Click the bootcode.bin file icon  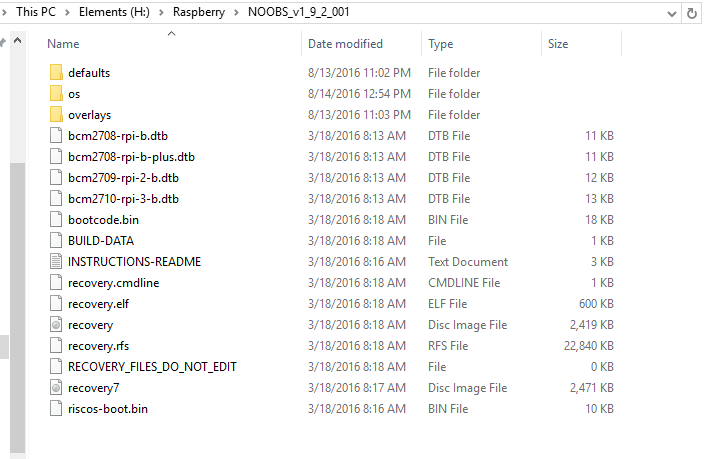click(x=56, y=219)
